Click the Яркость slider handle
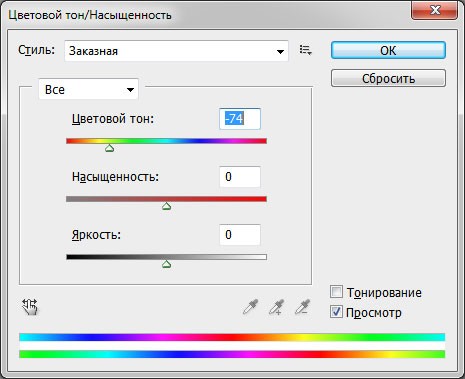465x379 pixels. 167,265
